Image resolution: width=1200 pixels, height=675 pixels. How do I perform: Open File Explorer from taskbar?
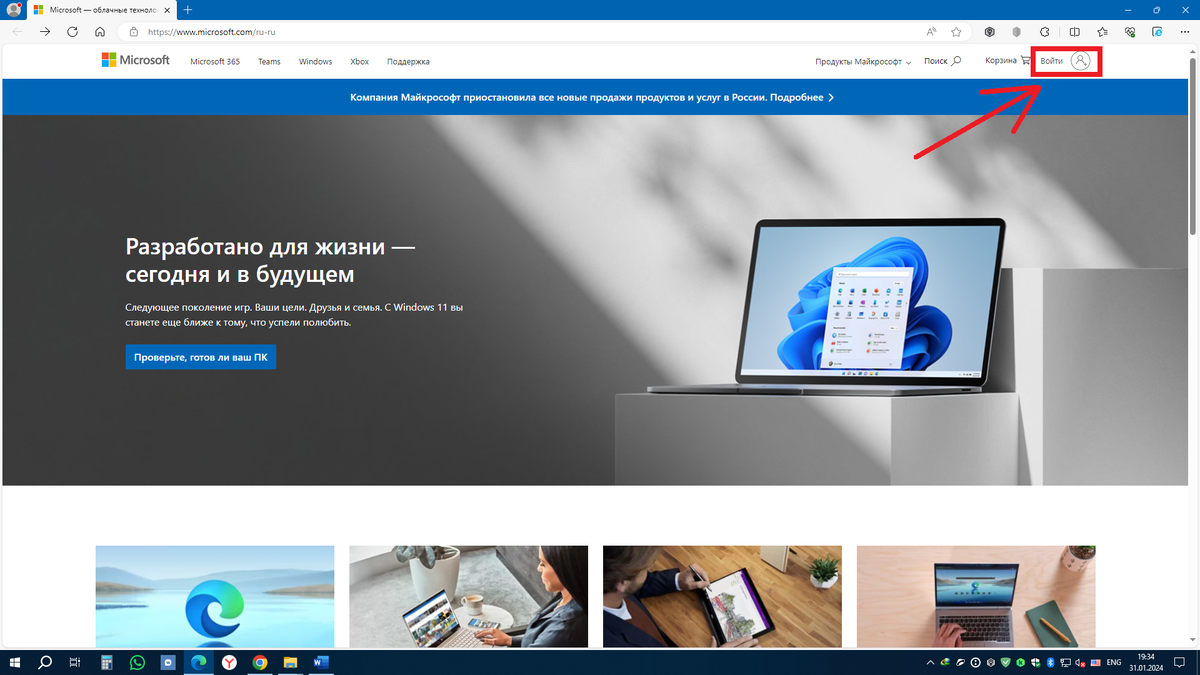click(290, 662)
